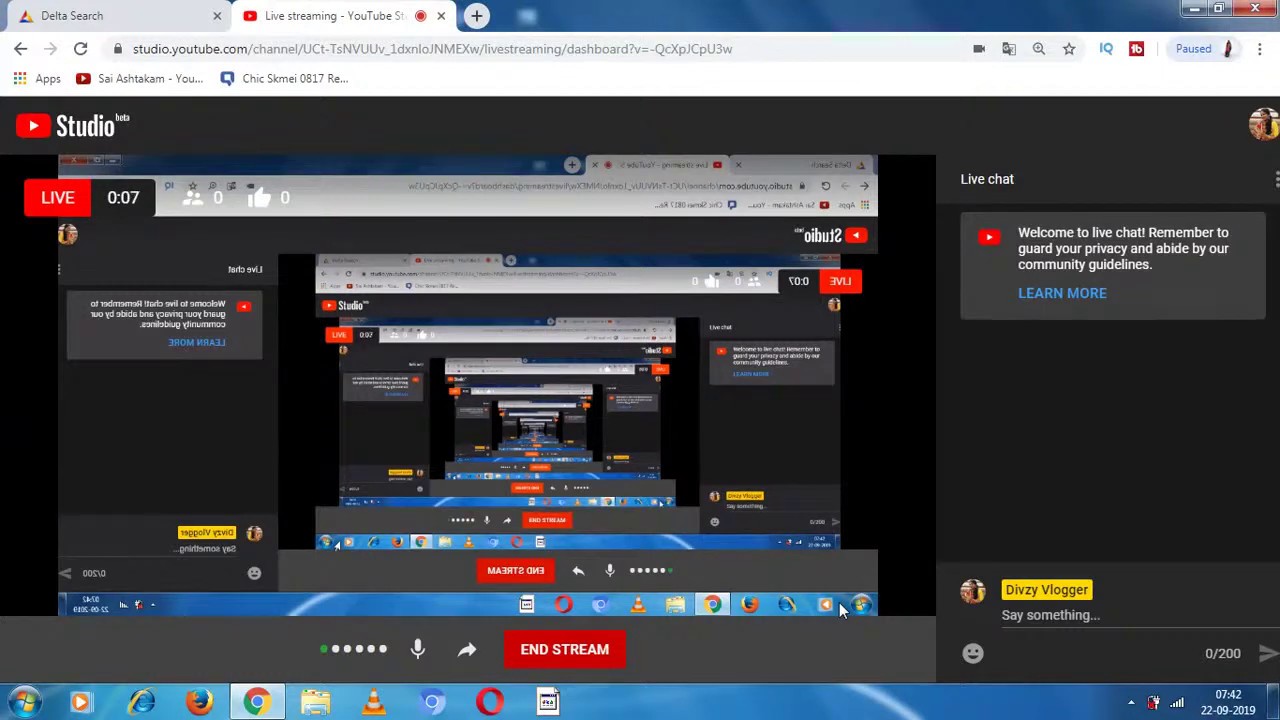Open the Windows Start menu

point(24,702)
